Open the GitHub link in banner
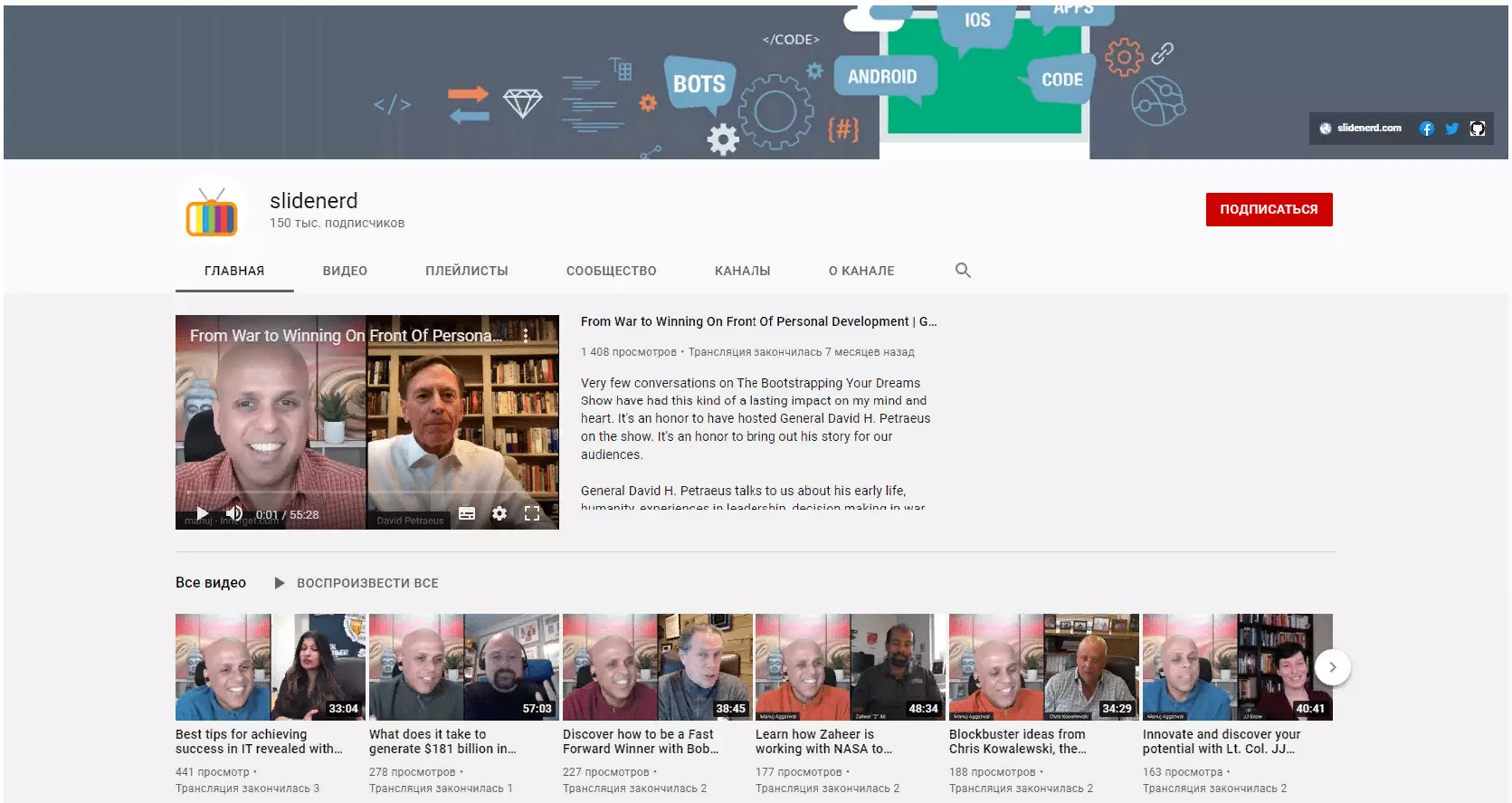 coord(1477,129)
